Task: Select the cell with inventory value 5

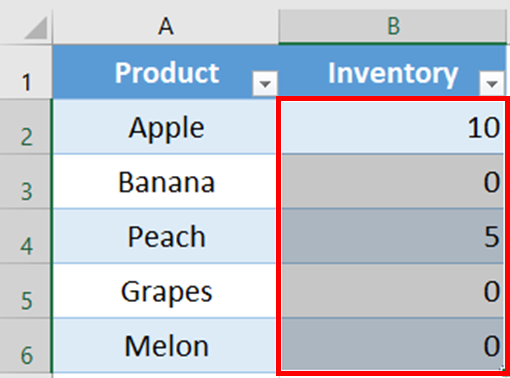Action: click(x=393, y=236)
